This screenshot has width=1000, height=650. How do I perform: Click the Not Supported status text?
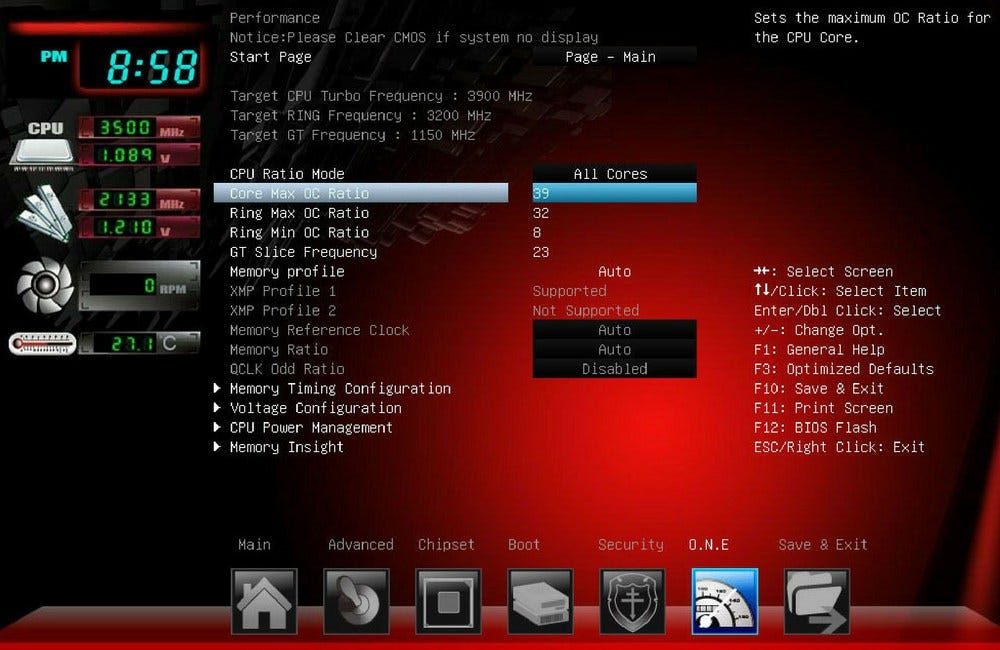pyautogui.click(x=585, y=311)
